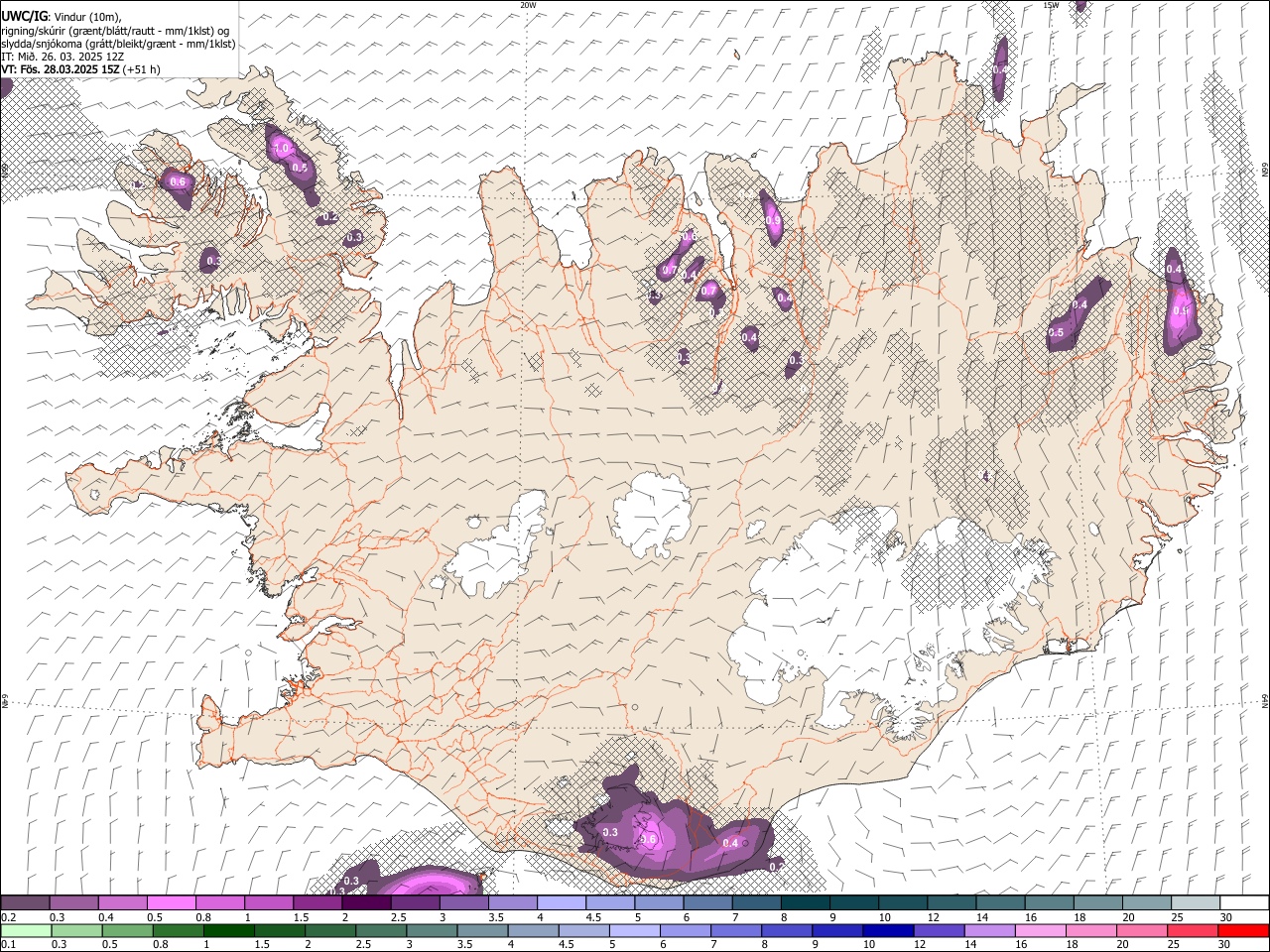Pick the bright red swatch after 30, bottom row
The height and width of the screenshot is (952, 1270).
point(1243,931)
